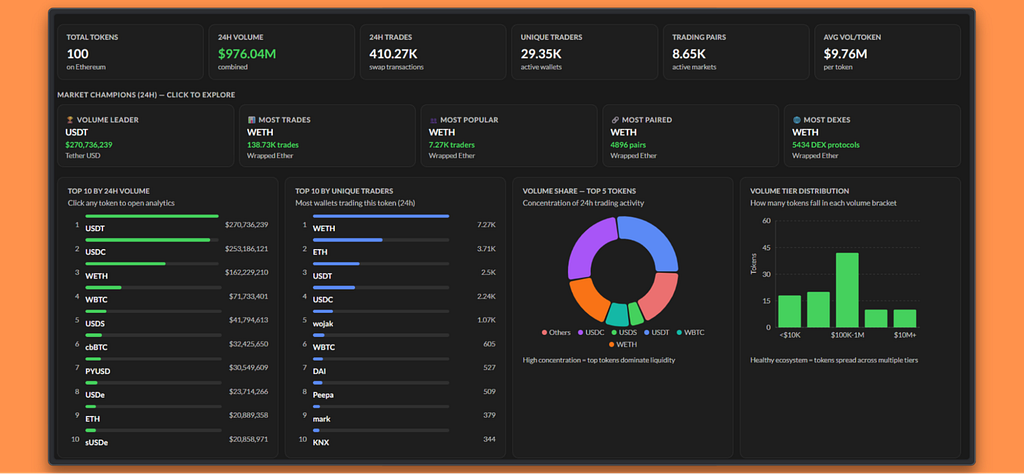Click the Others legend dot
This screenshot has height=474, width=1024.
545,333
